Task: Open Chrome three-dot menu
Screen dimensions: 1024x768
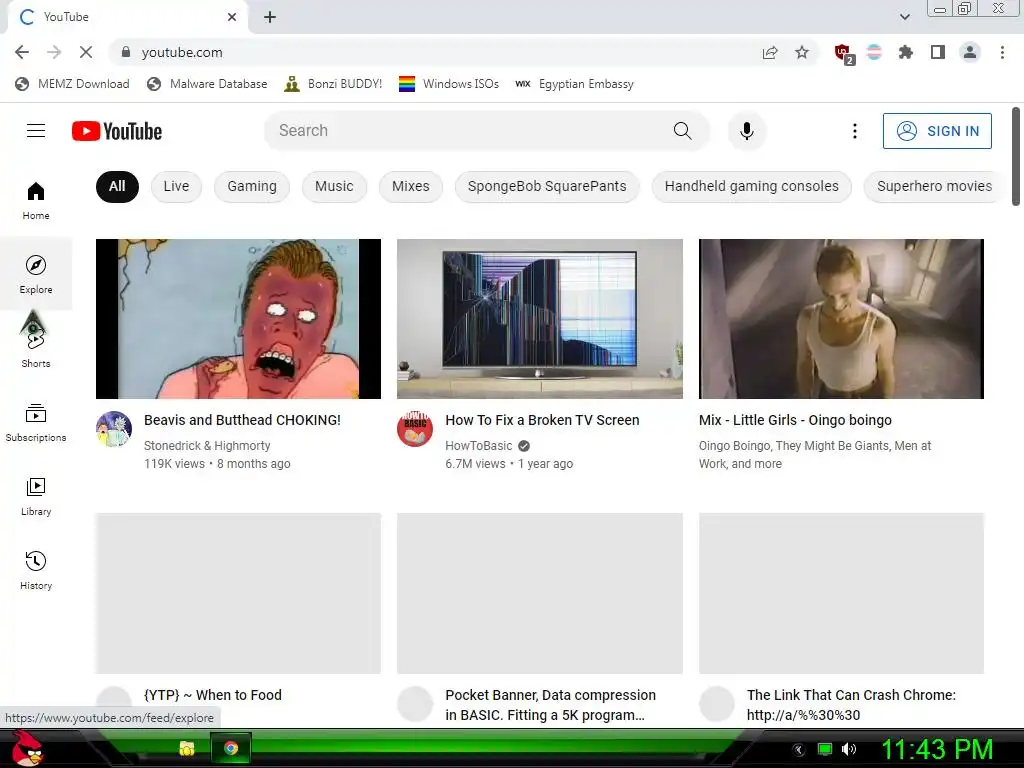Action: point(1002,52)
